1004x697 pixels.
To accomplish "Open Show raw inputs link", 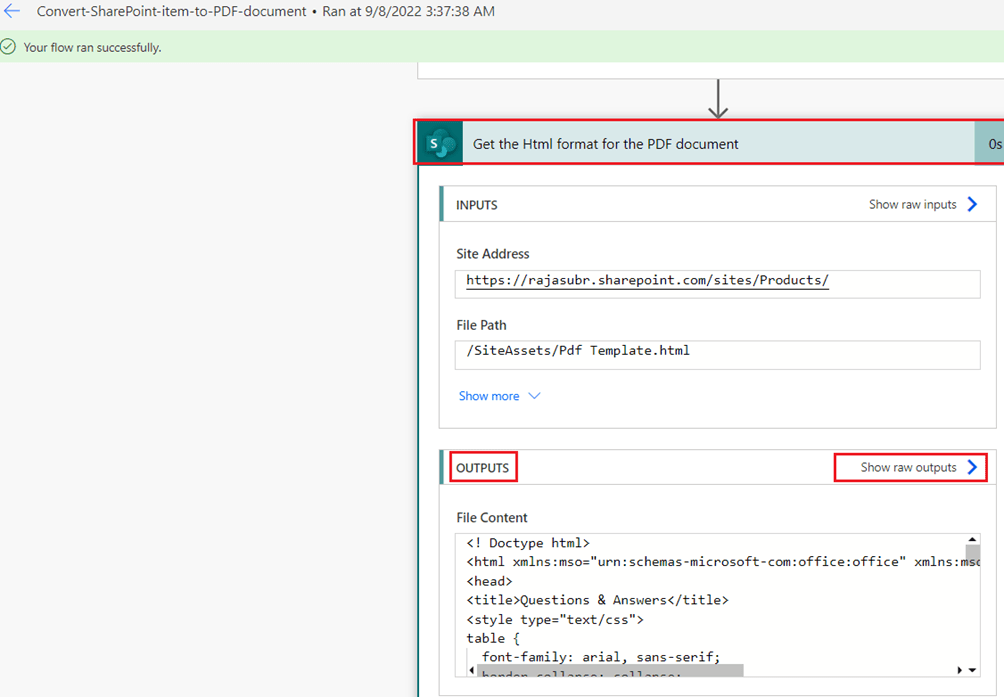I will [912, 204].
